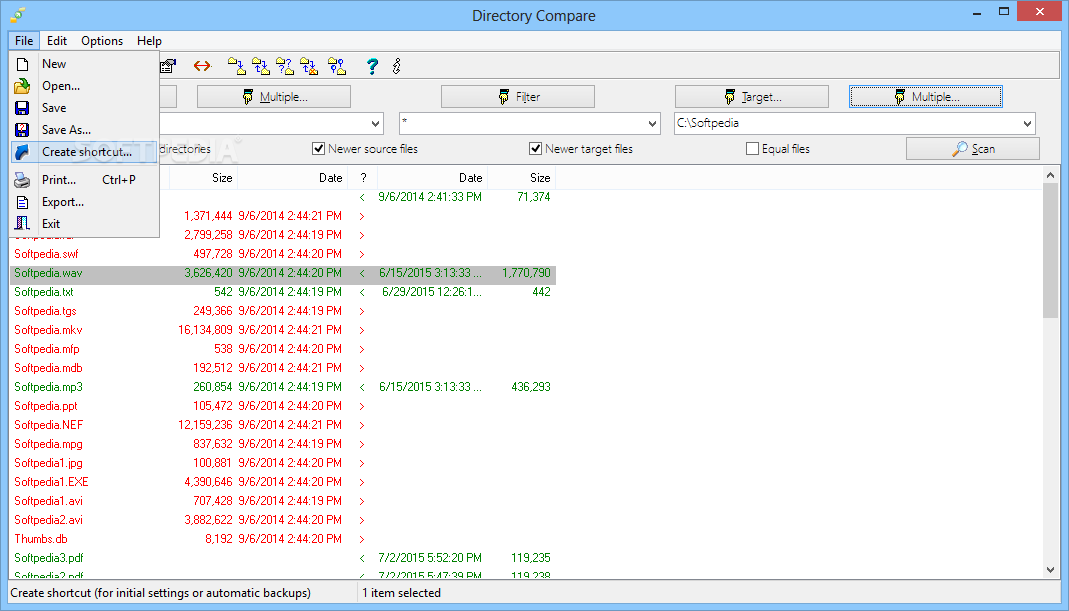This screenshot has height=611, width=1069.
Task: Expand the filter pattern dropdown arrow
Action: pyautogui.click(x=652, y=123)
